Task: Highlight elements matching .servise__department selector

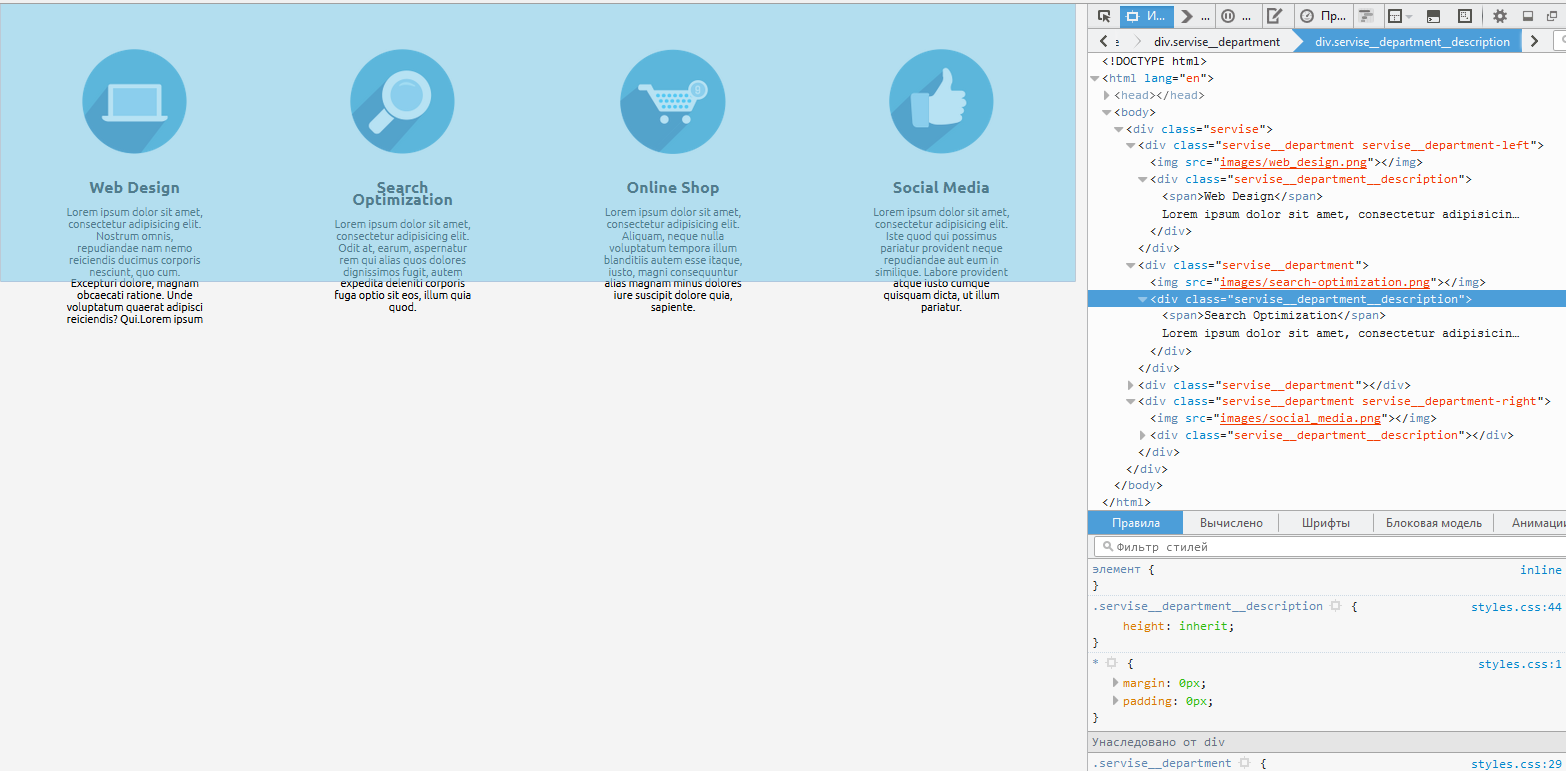Action: (x=1245, y=763)
